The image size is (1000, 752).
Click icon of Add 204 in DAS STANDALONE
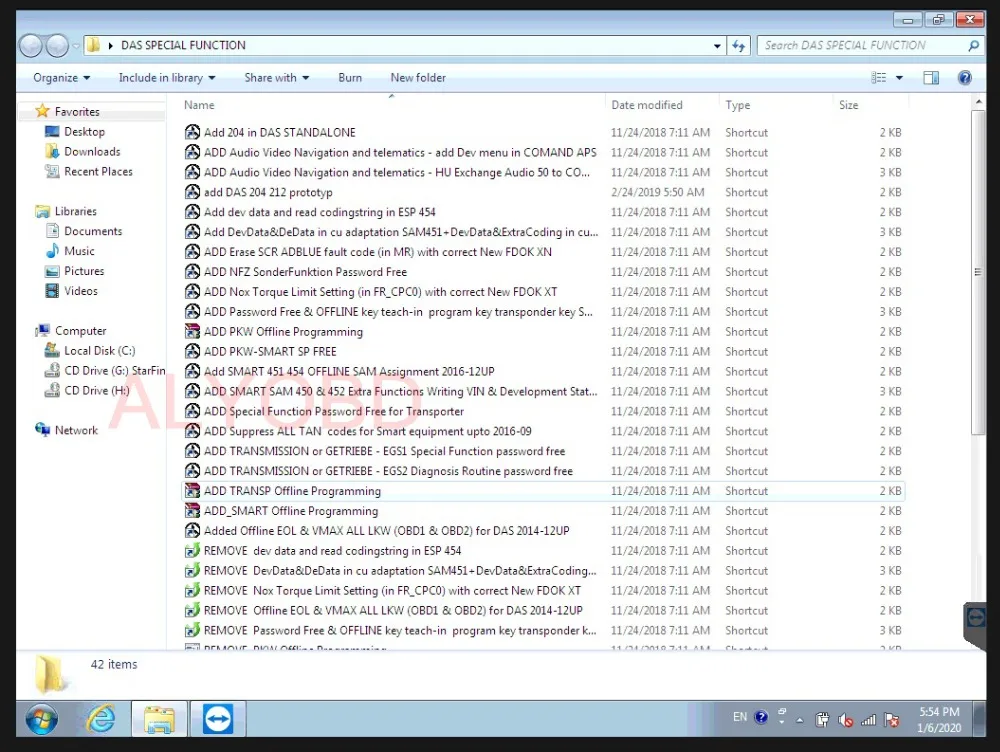(x=192, y=132)
